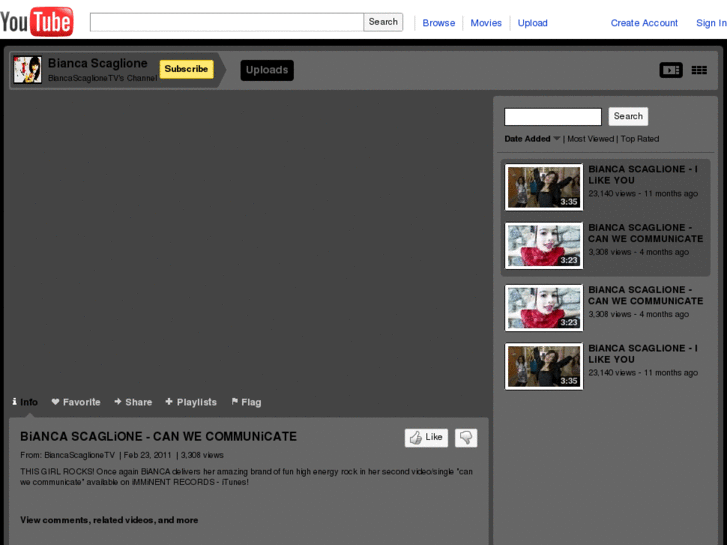Image resolution: width=727 pixels, height=545 pixels.
Task: Switch to grid view icon
Action: (x=699, y=70)
